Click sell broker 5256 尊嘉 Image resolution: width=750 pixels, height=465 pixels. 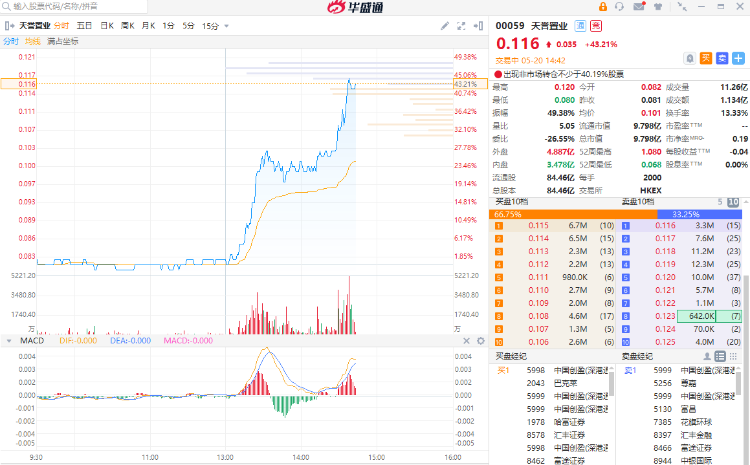674,383
